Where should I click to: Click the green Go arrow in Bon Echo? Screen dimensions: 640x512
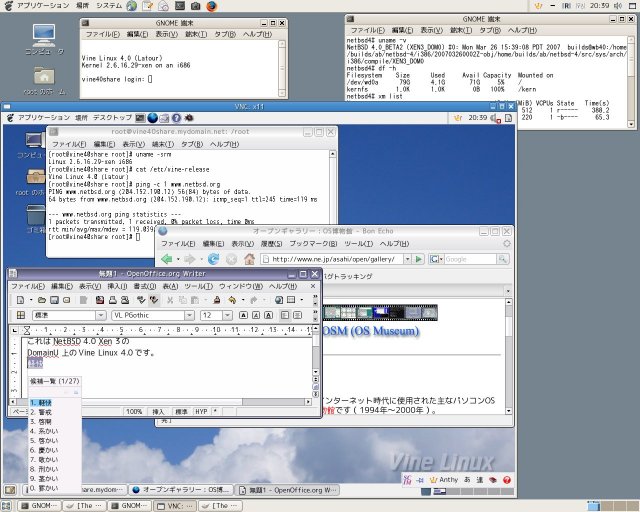click(418, 259)
